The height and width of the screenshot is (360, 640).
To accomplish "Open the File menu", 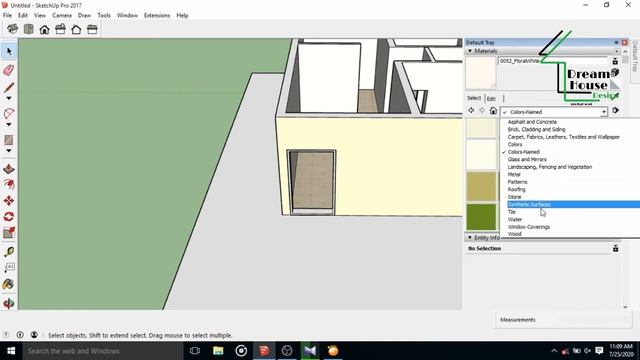I will point(7,16).
